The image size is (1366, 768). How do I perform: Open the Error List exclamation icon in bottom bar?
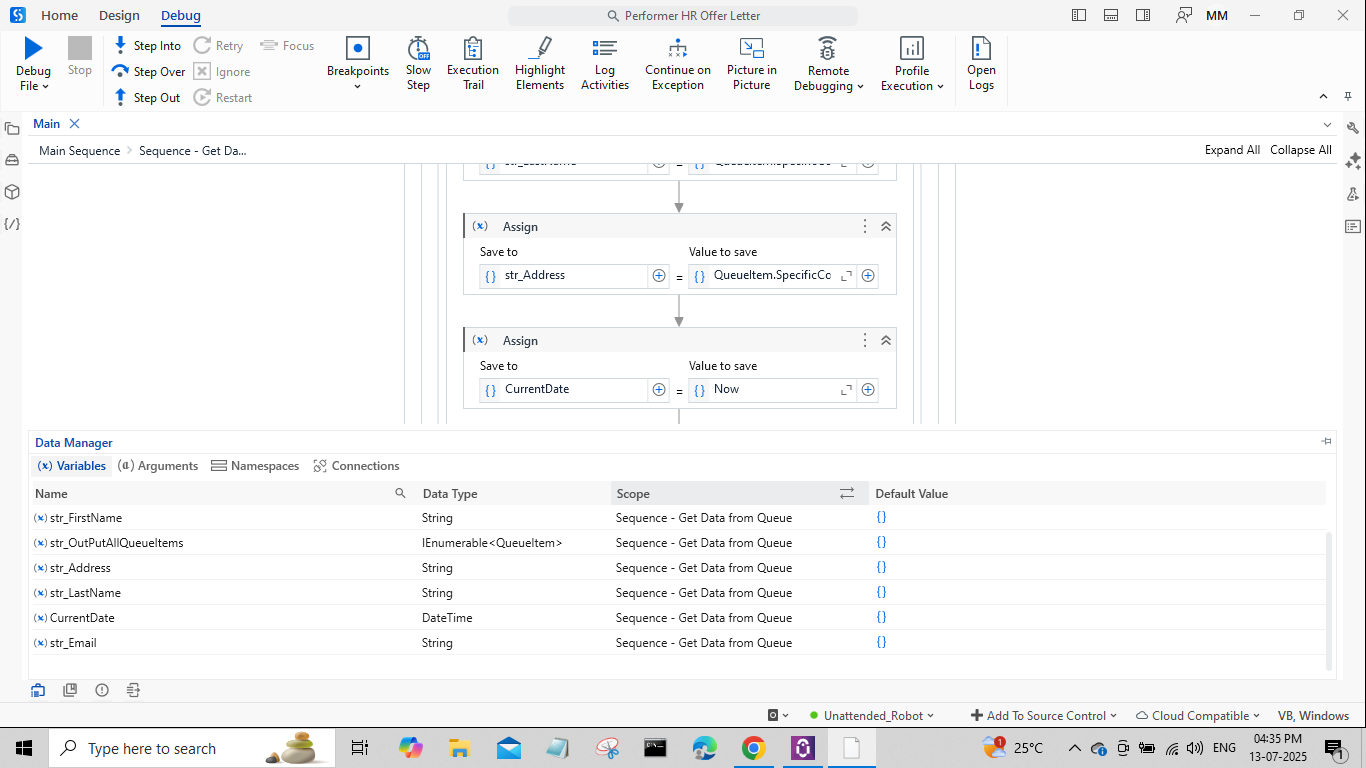click(102, 690)
